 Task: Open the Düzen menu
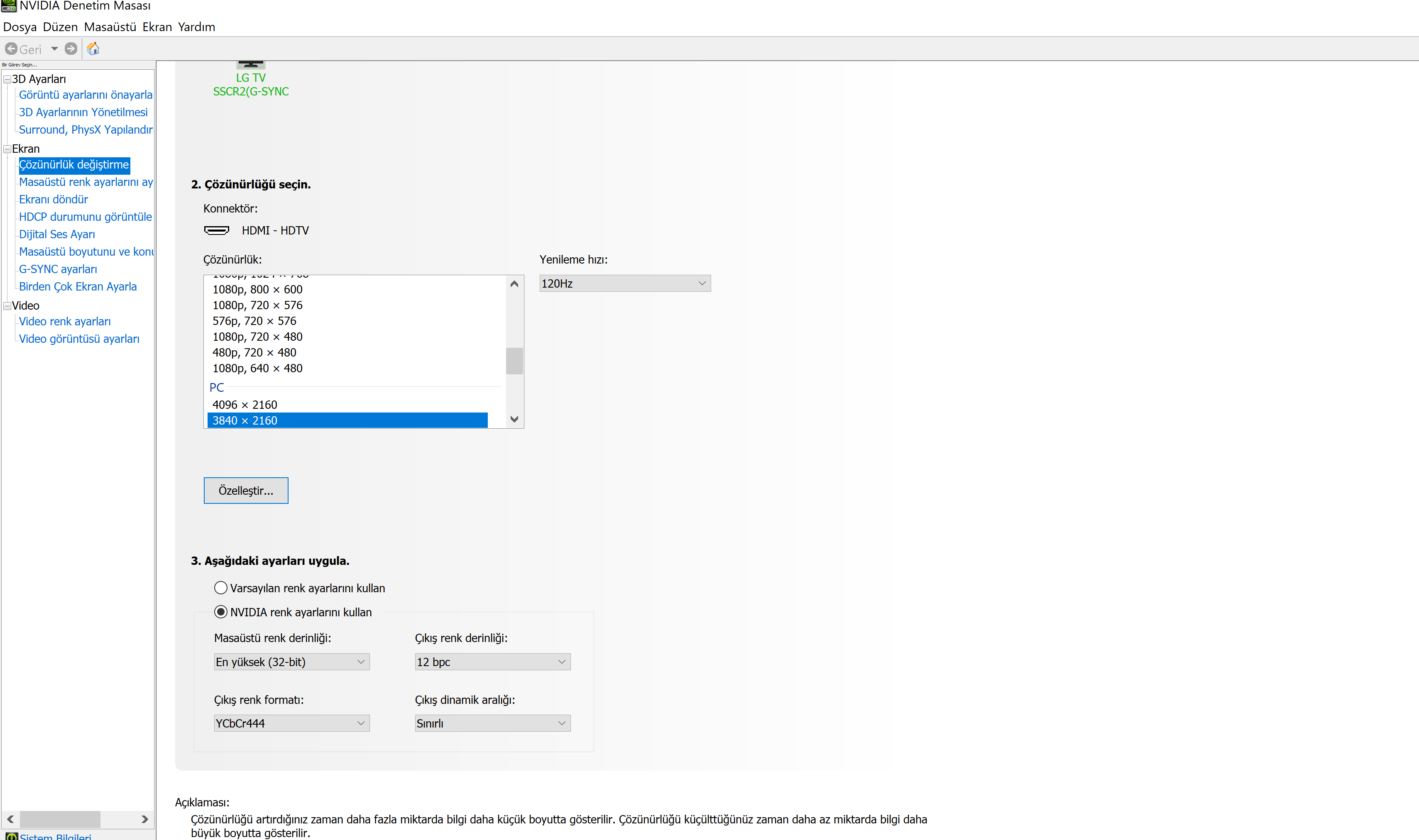(60, 27)
